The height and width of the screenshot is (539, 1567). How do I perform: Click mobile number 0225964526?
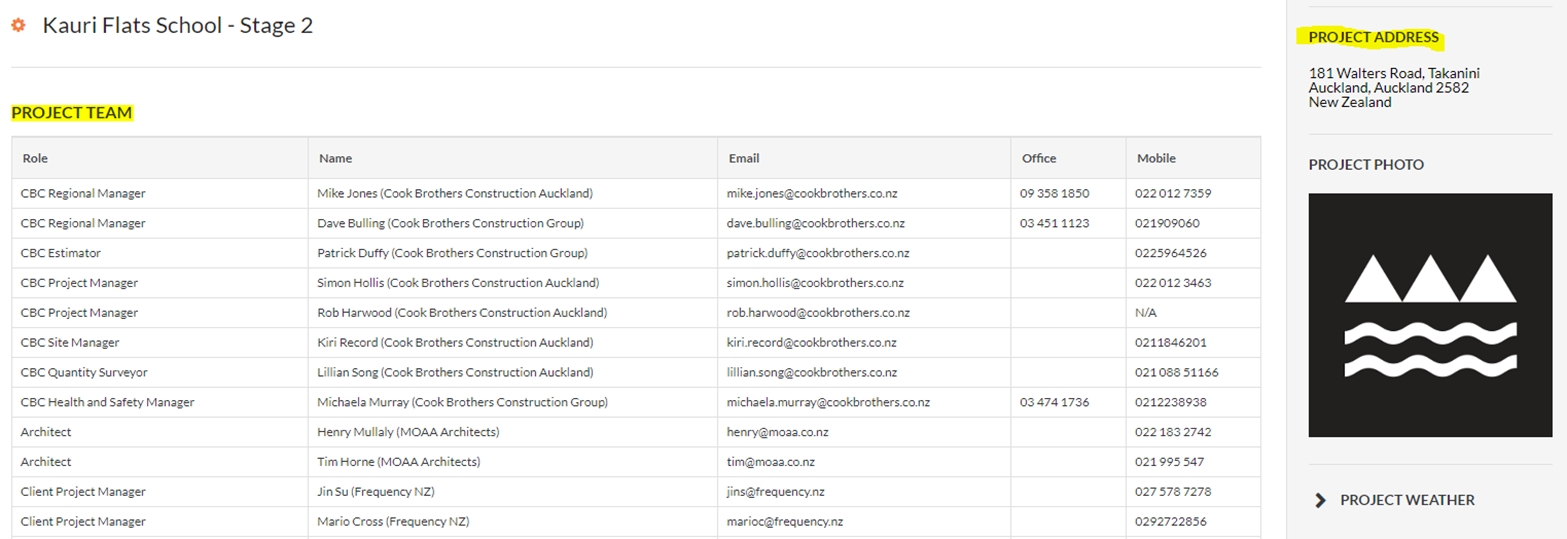click(x=1171, y=253)
